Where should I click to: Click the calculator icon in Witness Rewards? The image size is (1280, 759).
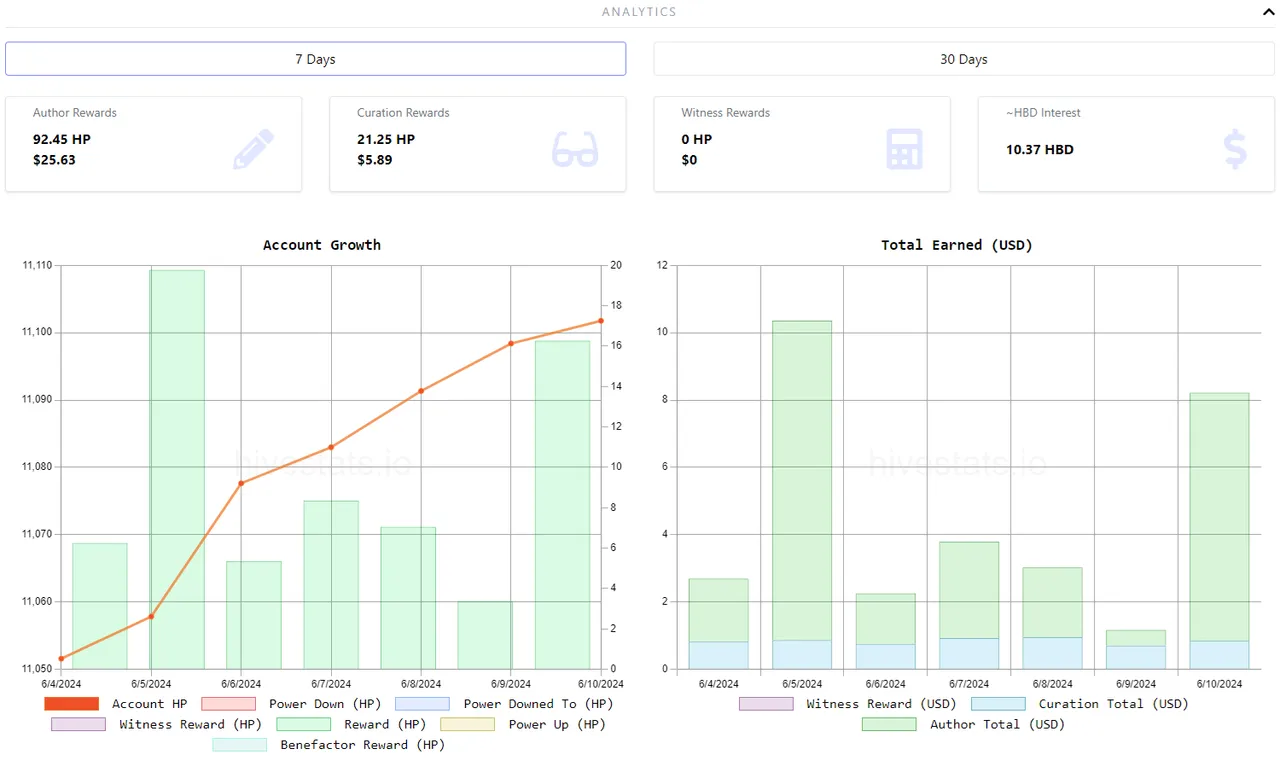[x=904, y=149]
